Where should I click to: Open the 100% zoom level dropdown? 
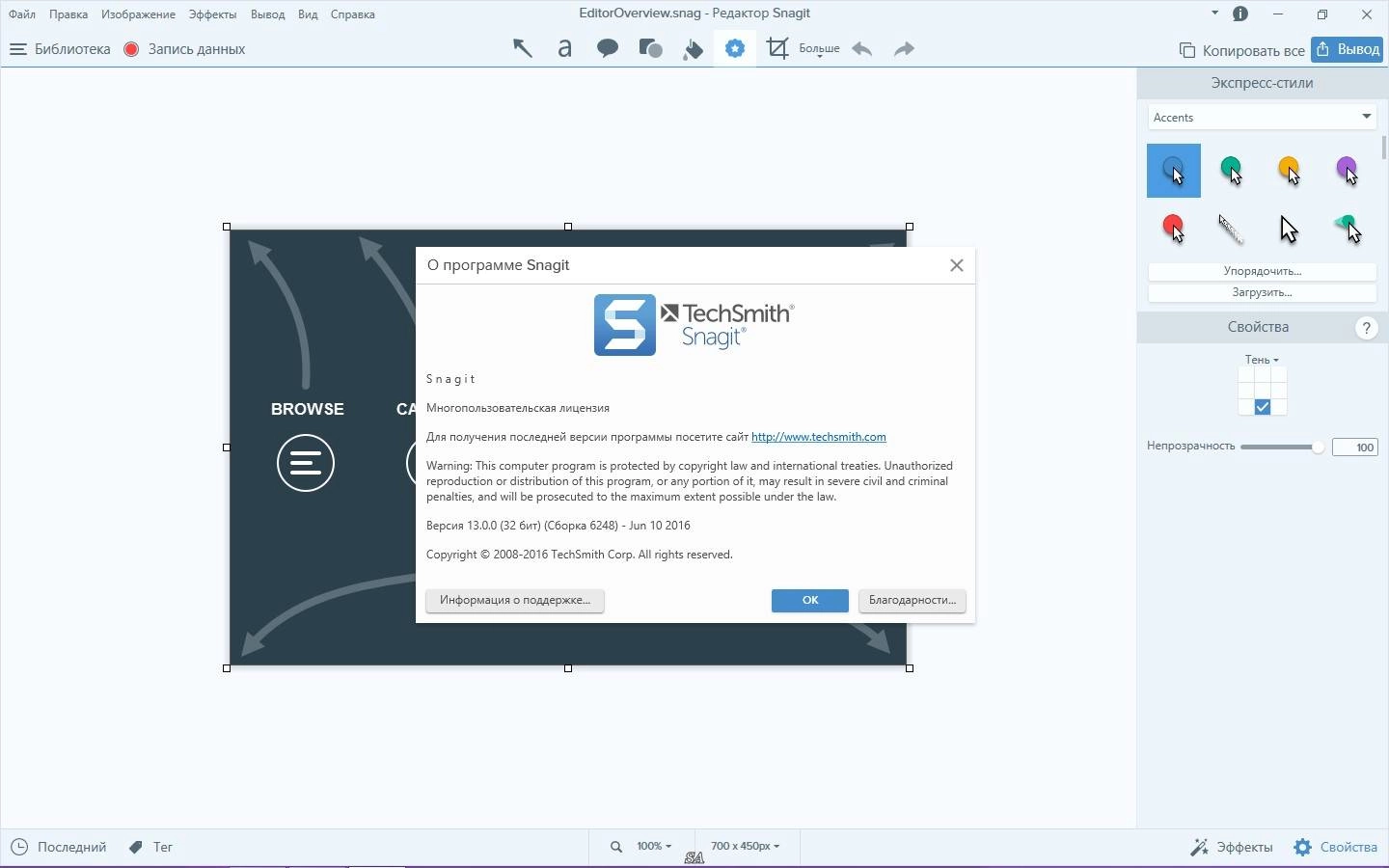click(x=654, y=846)
